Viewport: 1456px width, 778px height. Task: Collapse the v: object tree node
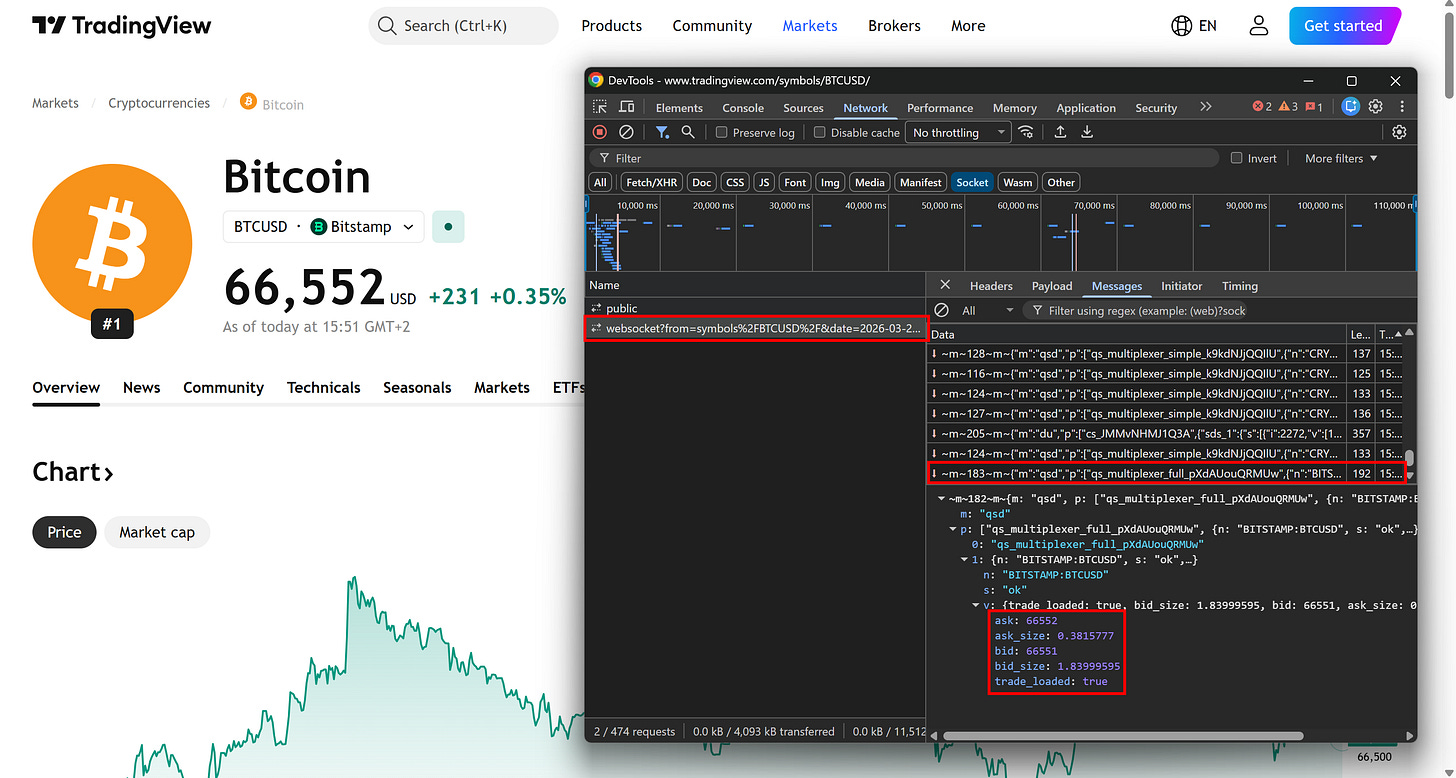tap(976, 605)
